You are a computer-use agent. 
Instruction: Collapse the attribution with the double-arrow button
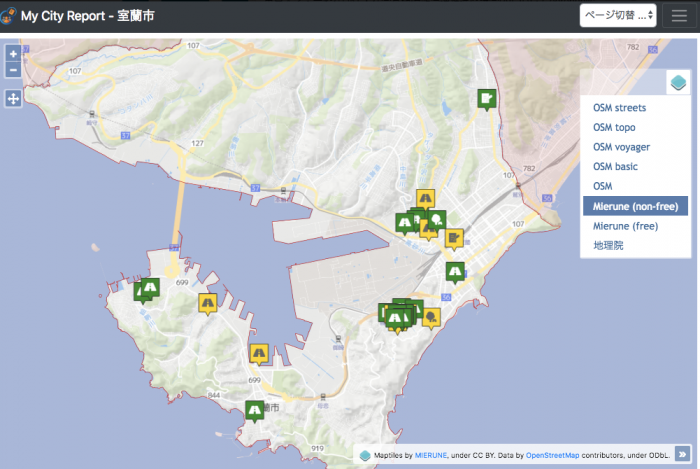pos(682,454)
